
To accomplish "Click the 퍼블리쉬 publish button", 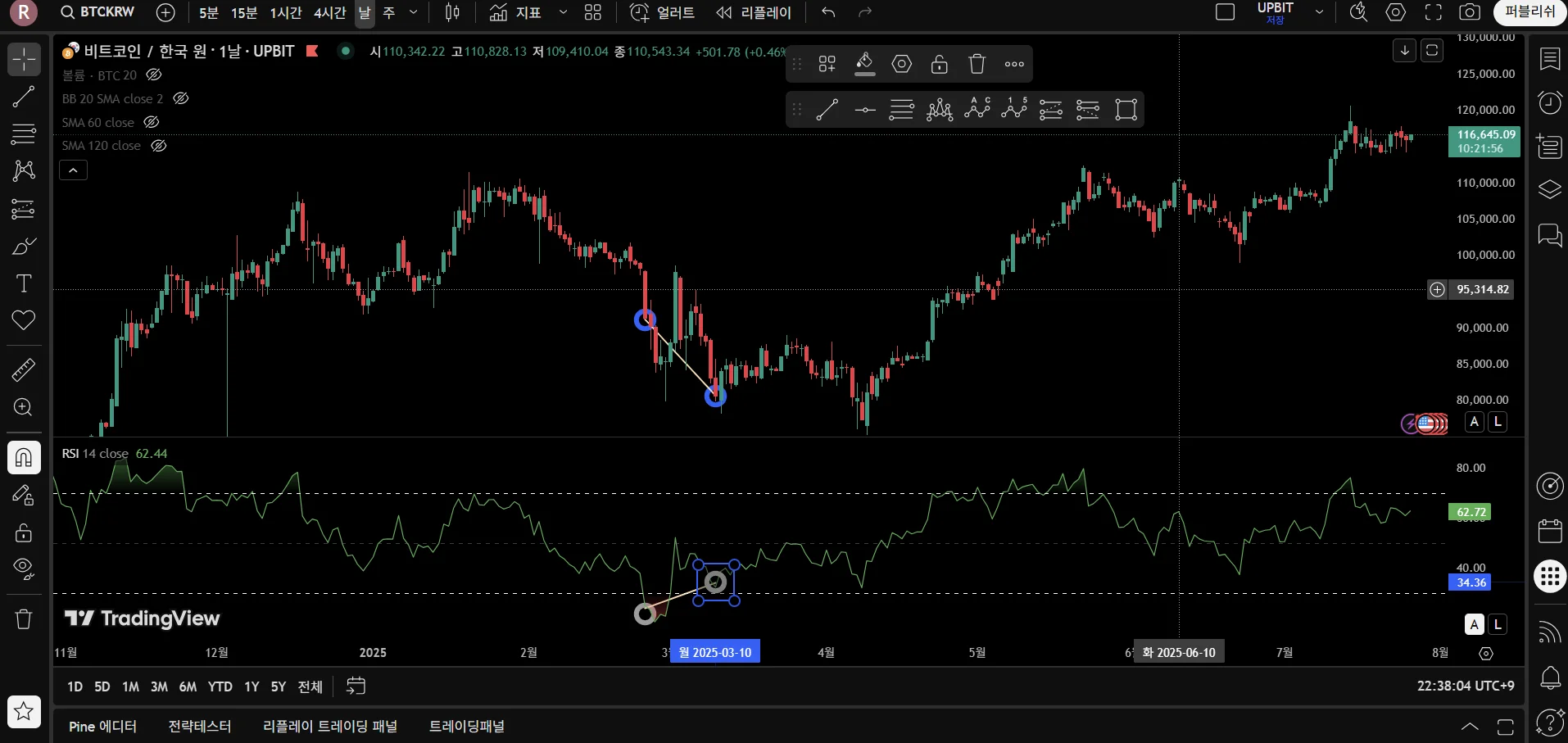I will tap(1529, 12).
